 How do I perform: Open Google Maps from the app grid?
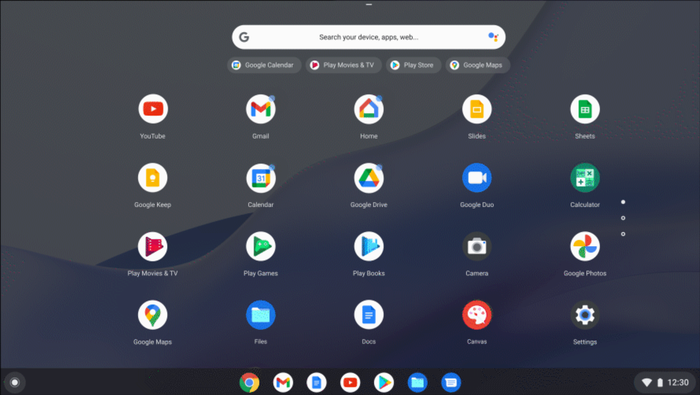[x=153, y=315]
